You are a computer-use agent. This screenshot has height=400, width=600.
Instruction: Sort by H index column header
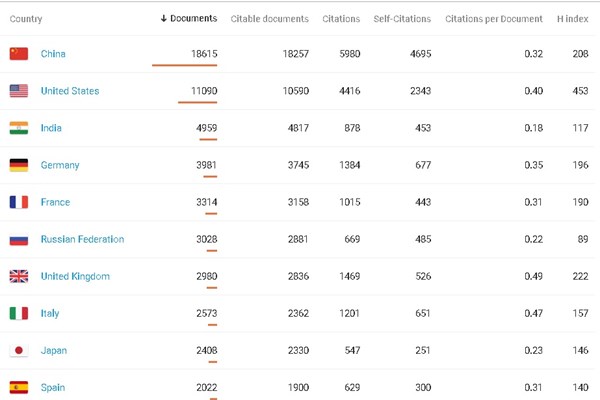pos(574,19)
